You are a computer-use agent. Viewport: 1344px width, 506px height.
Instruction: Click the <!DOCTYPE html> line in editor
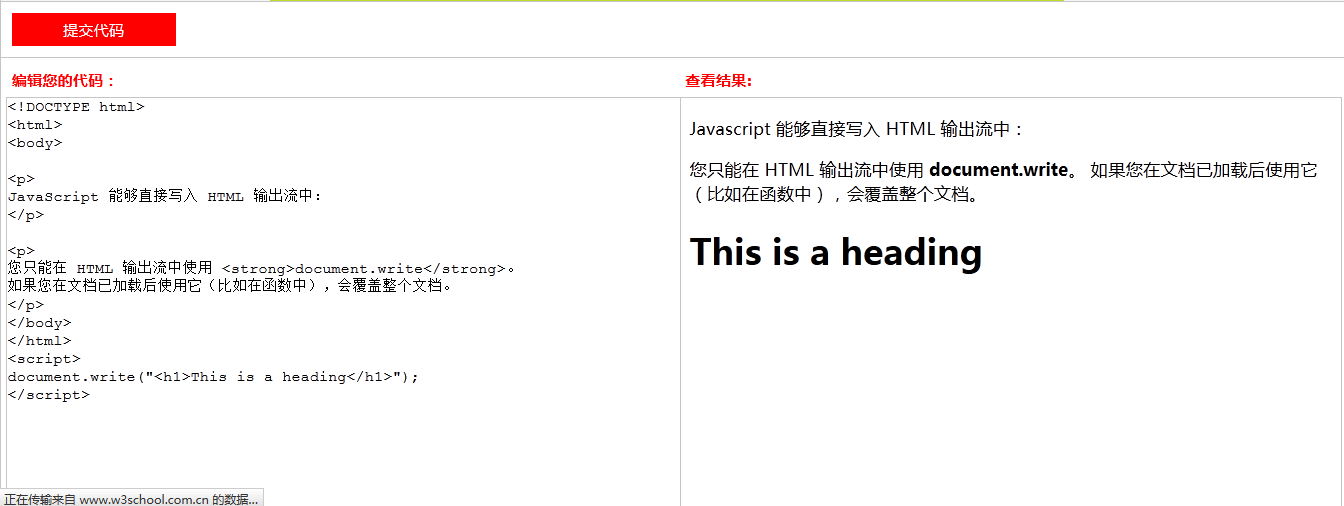tap(76, 107)
